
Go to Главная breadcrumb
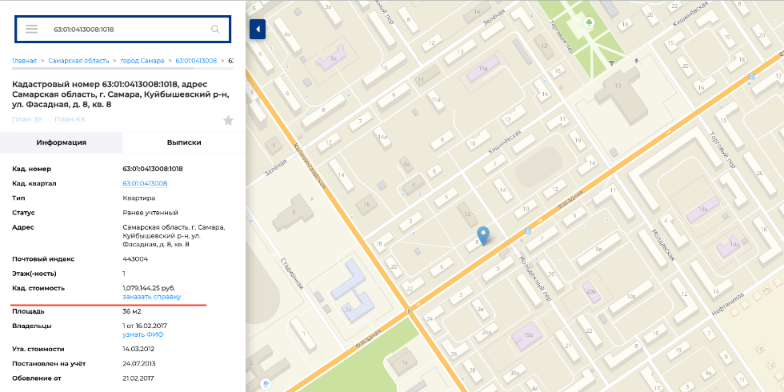pos(24,60)
